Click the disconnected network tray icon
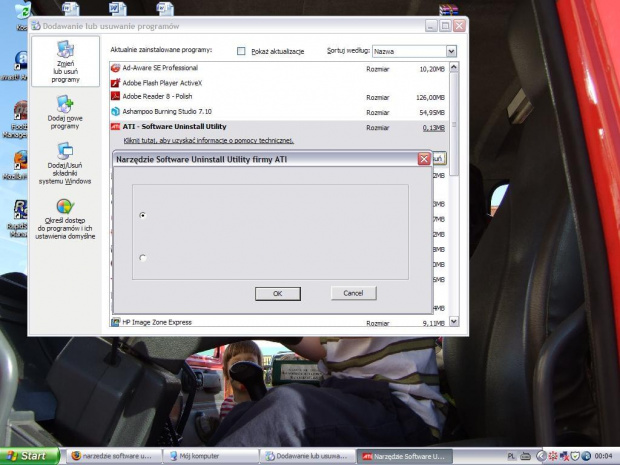This screenshot has width=620, height=465. [x=563, y=456]
